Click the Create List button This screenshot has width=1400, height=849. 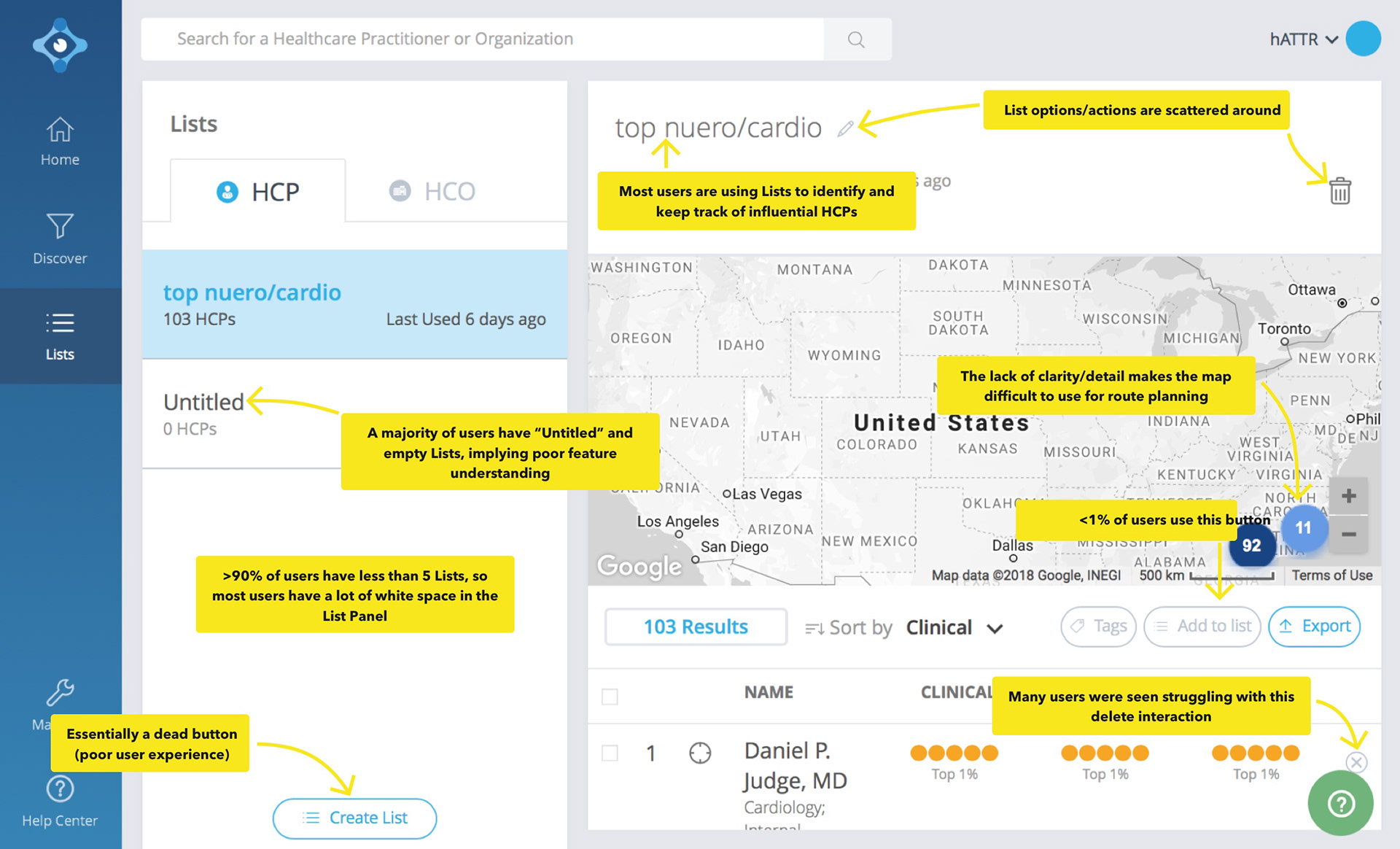point(354,818)
